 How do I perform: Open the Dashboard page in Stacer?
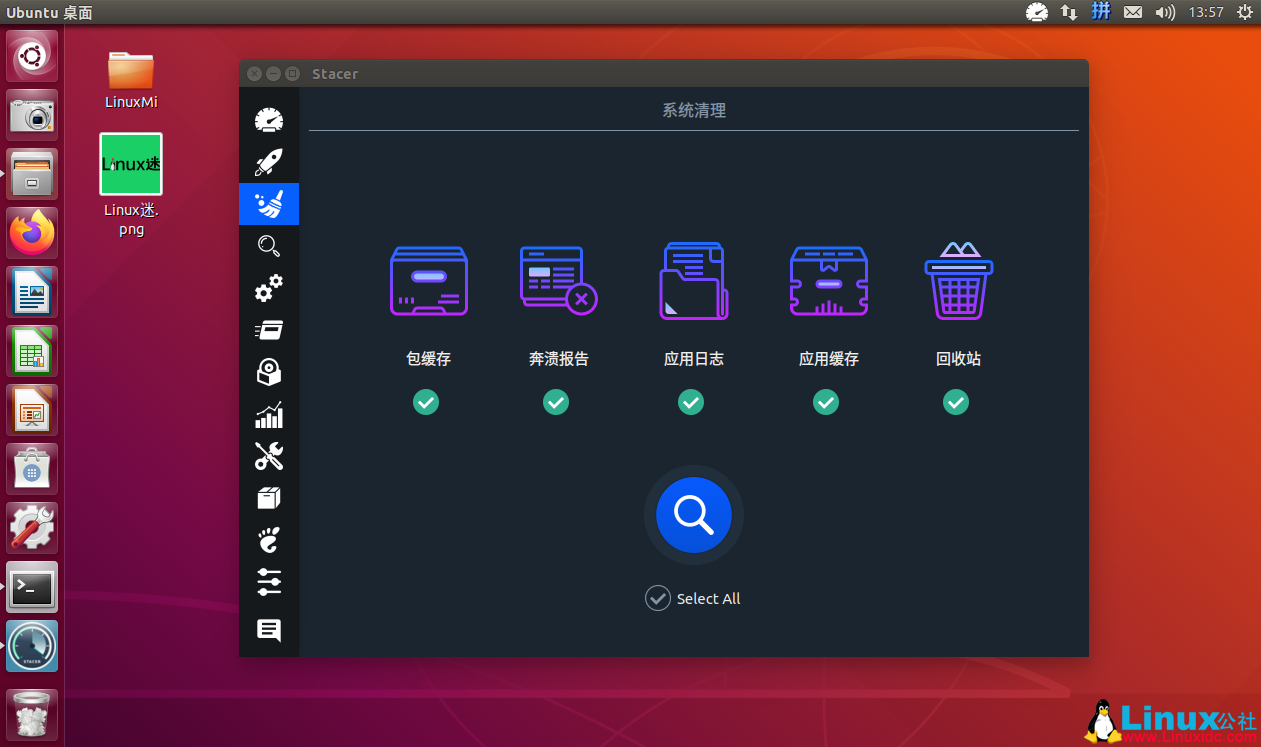coord(268,120)
